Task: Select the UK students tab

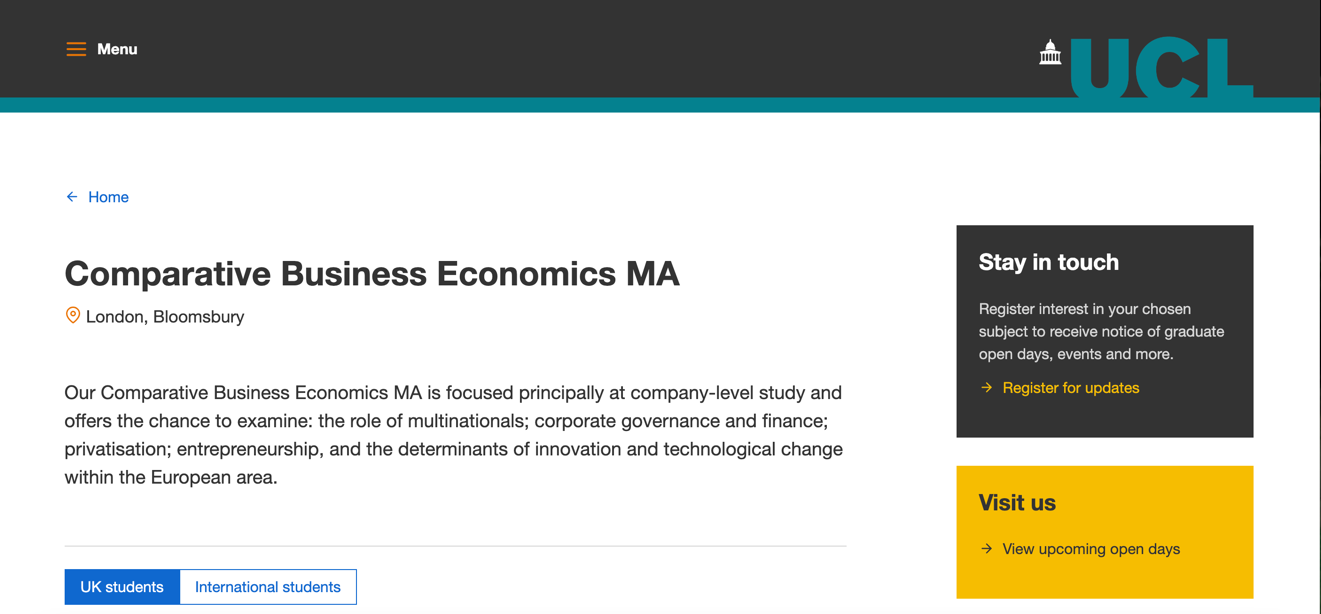Action: (122, 587)
